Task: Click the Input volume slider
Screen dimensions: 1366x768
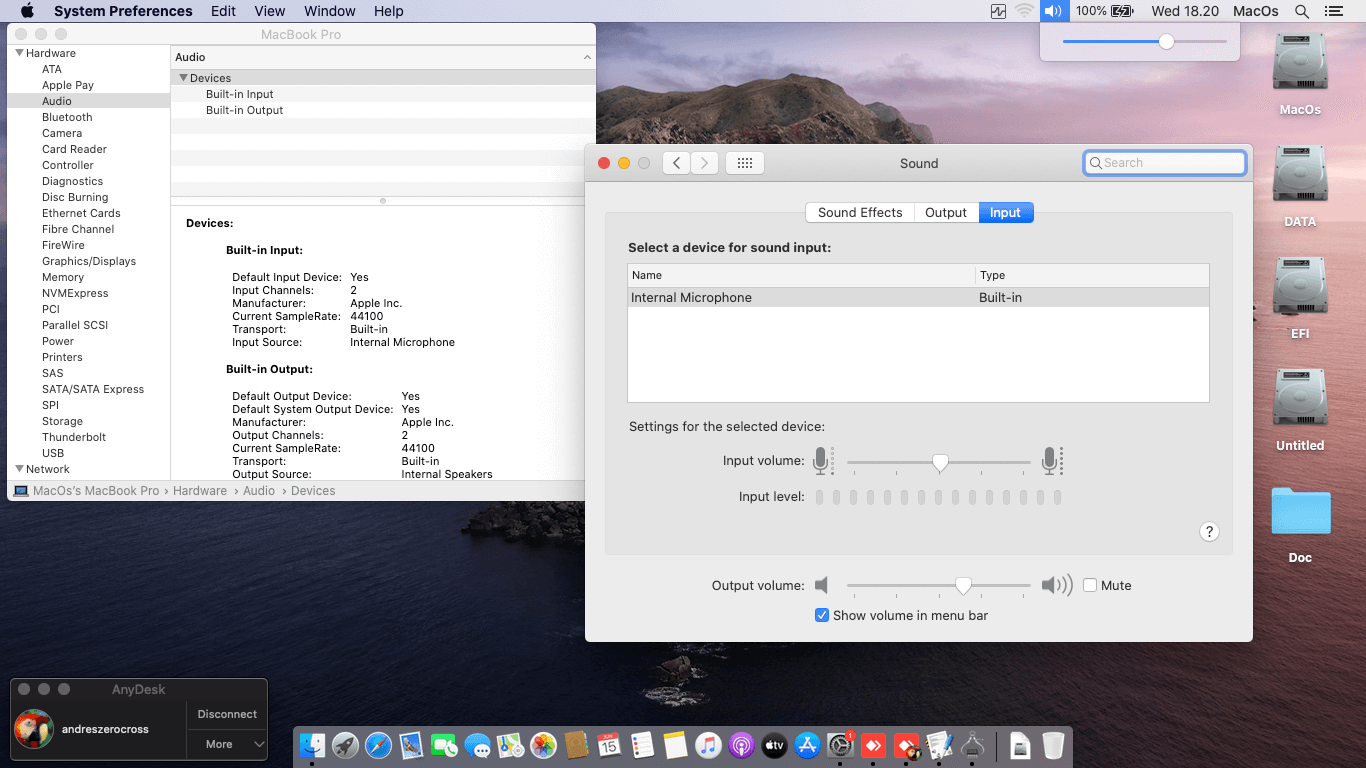Action: [939, 462]
